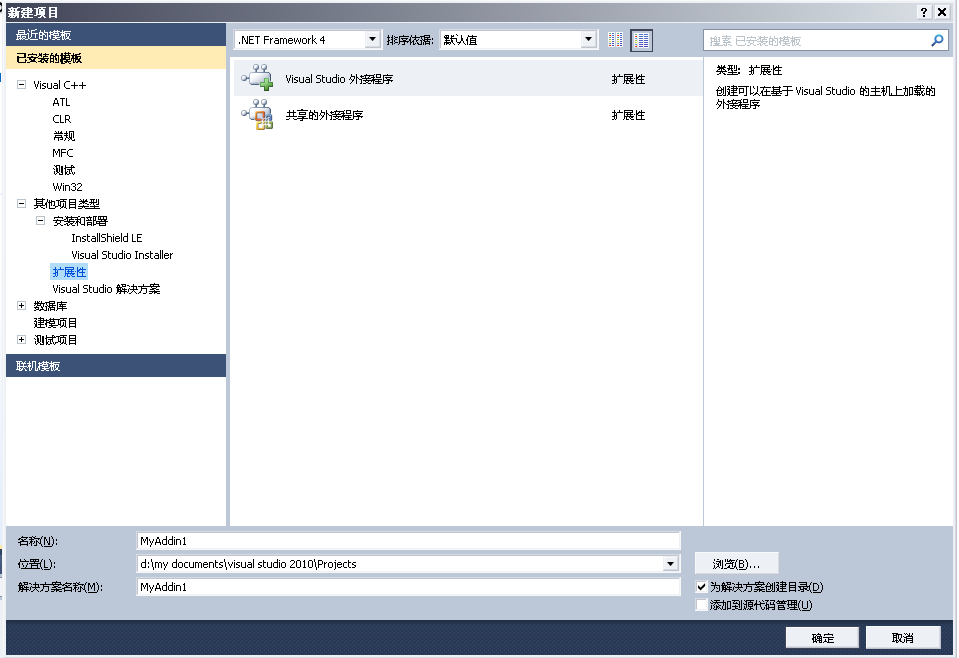This screenshot has height=658, width=959.
Task: Click the 位置 path text field
Action: click(400, 564)
